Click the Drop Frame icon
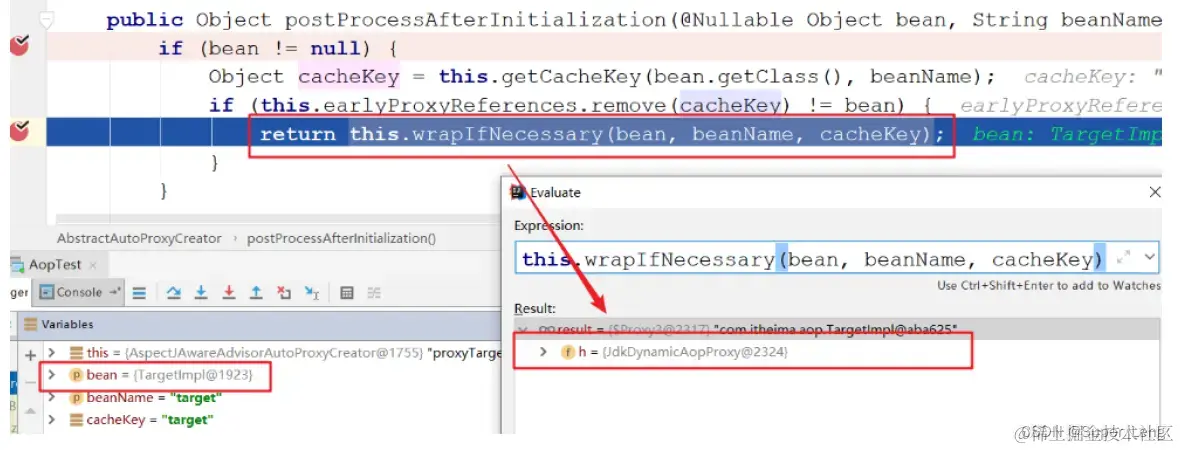The height and width of the screenshot is (450, 1180). click(284, 293)
